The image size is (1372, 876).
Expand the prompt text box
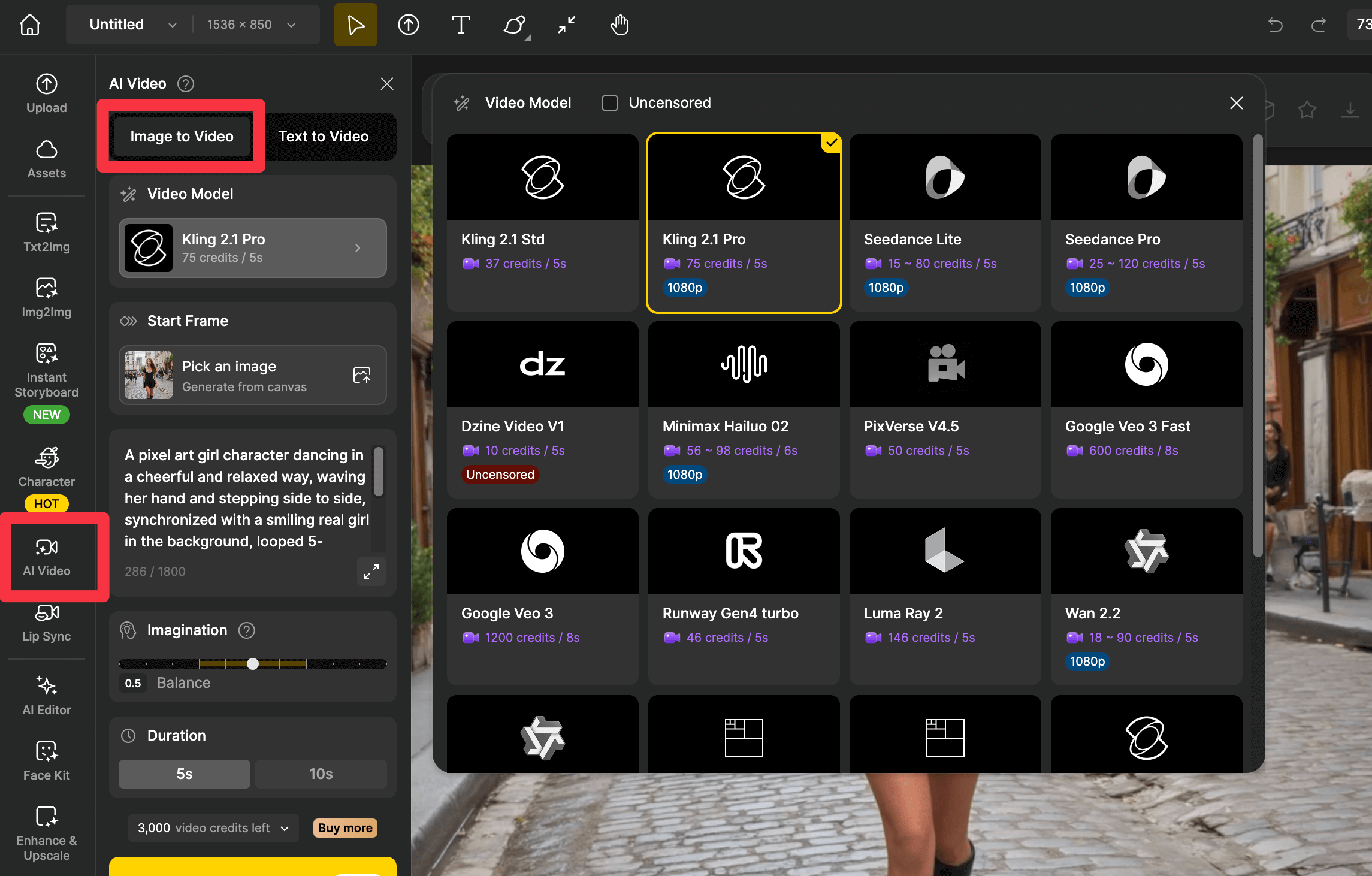(371, 572)
